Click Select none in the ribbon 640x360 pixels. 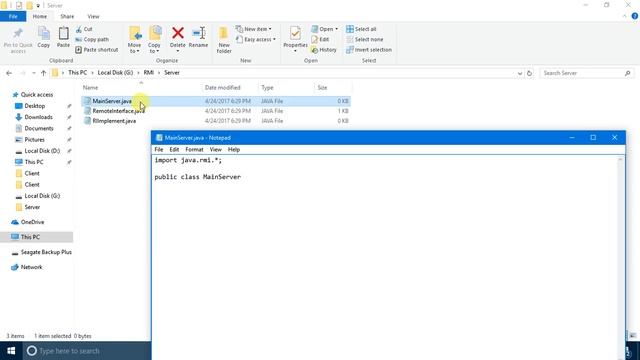364,39
